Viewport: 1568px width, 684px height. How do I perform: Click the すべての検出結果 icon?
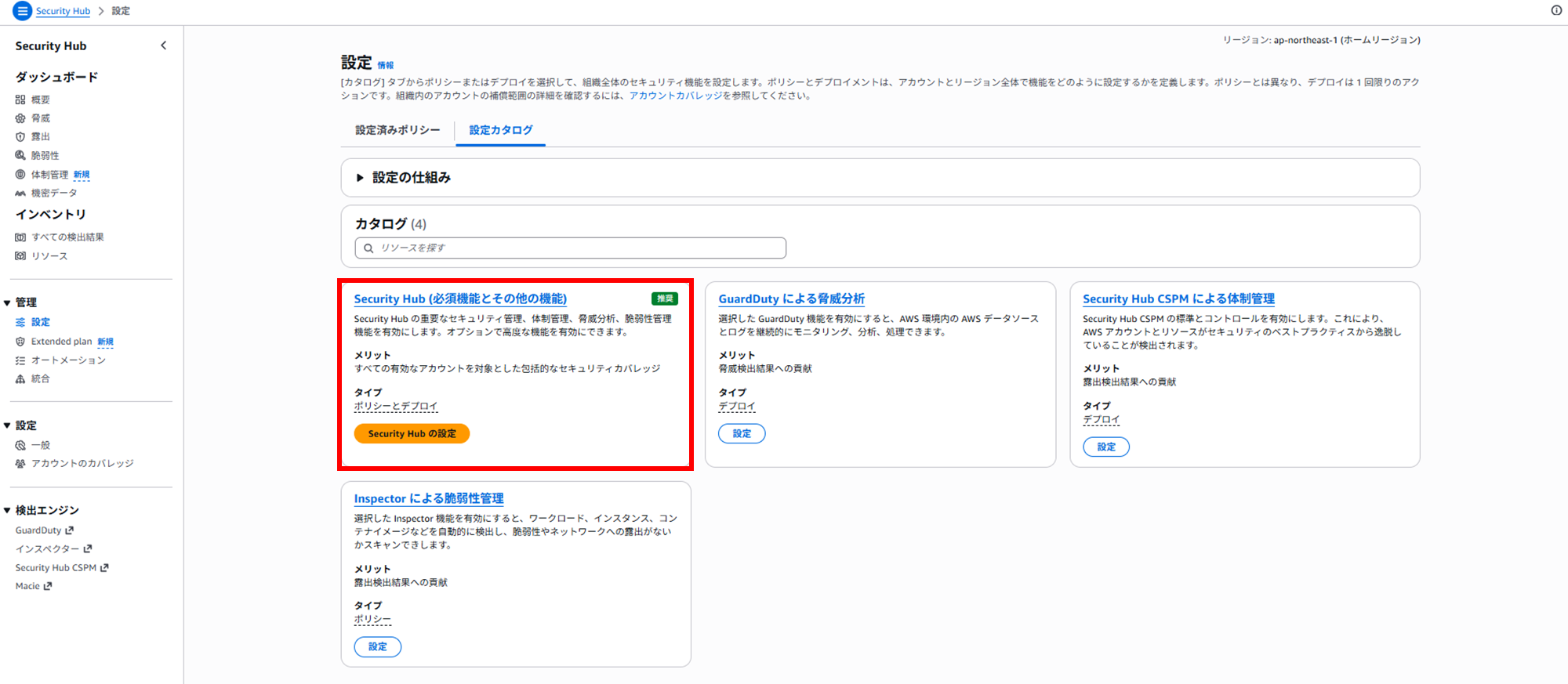20,237
